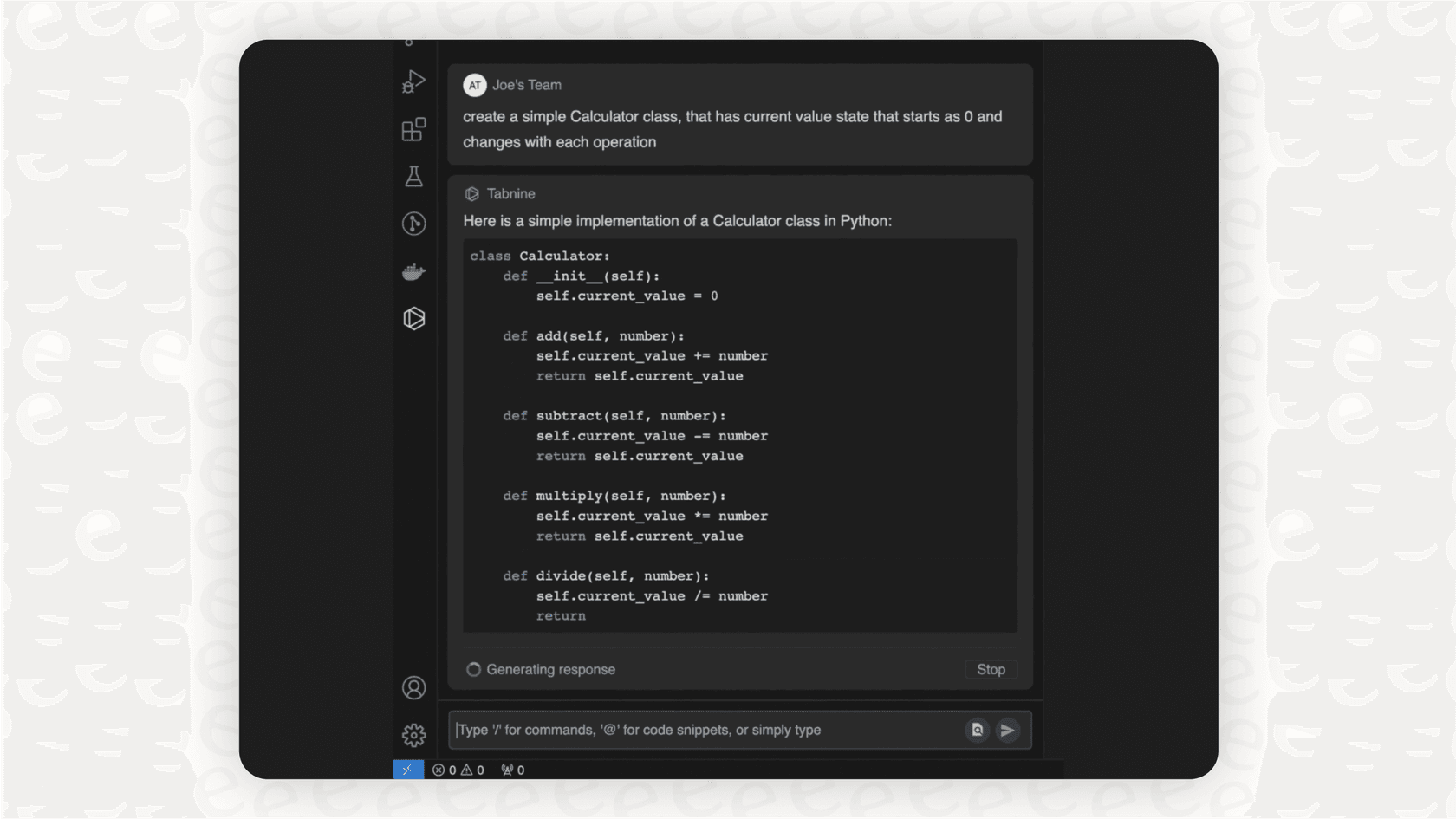This screenshot has width=1456, height=819.
Task: Open the Run and Debug view
Action: pyautogui.click(x=413, y=81)
